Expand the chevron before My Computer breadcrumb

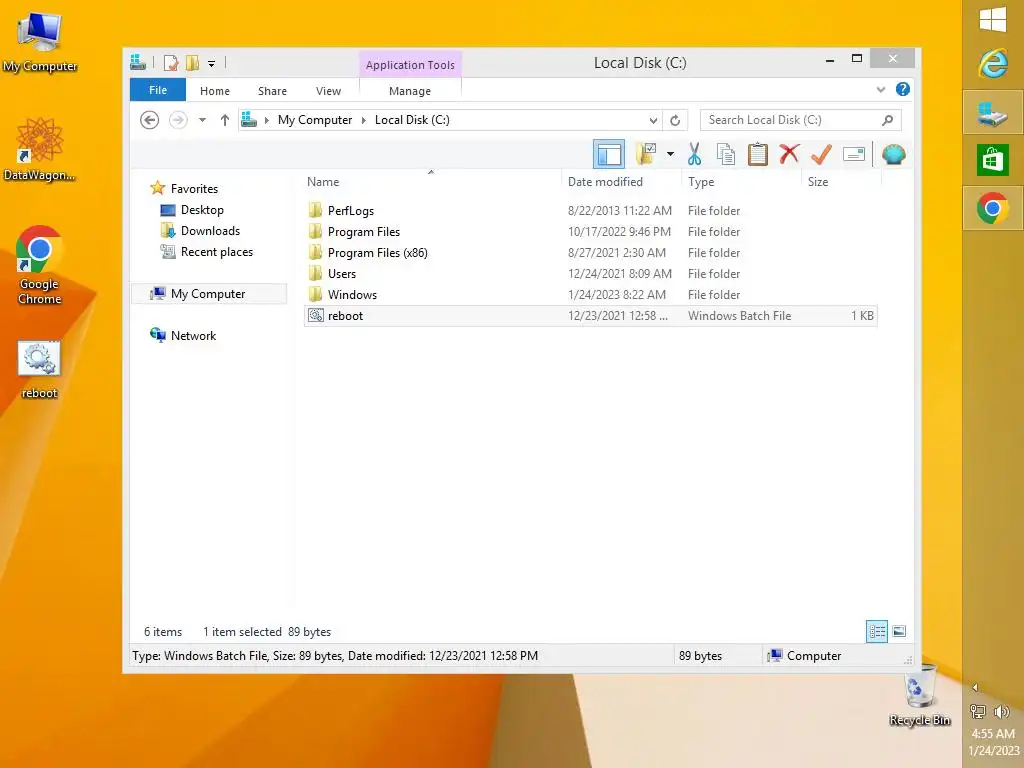click(266, 120)
